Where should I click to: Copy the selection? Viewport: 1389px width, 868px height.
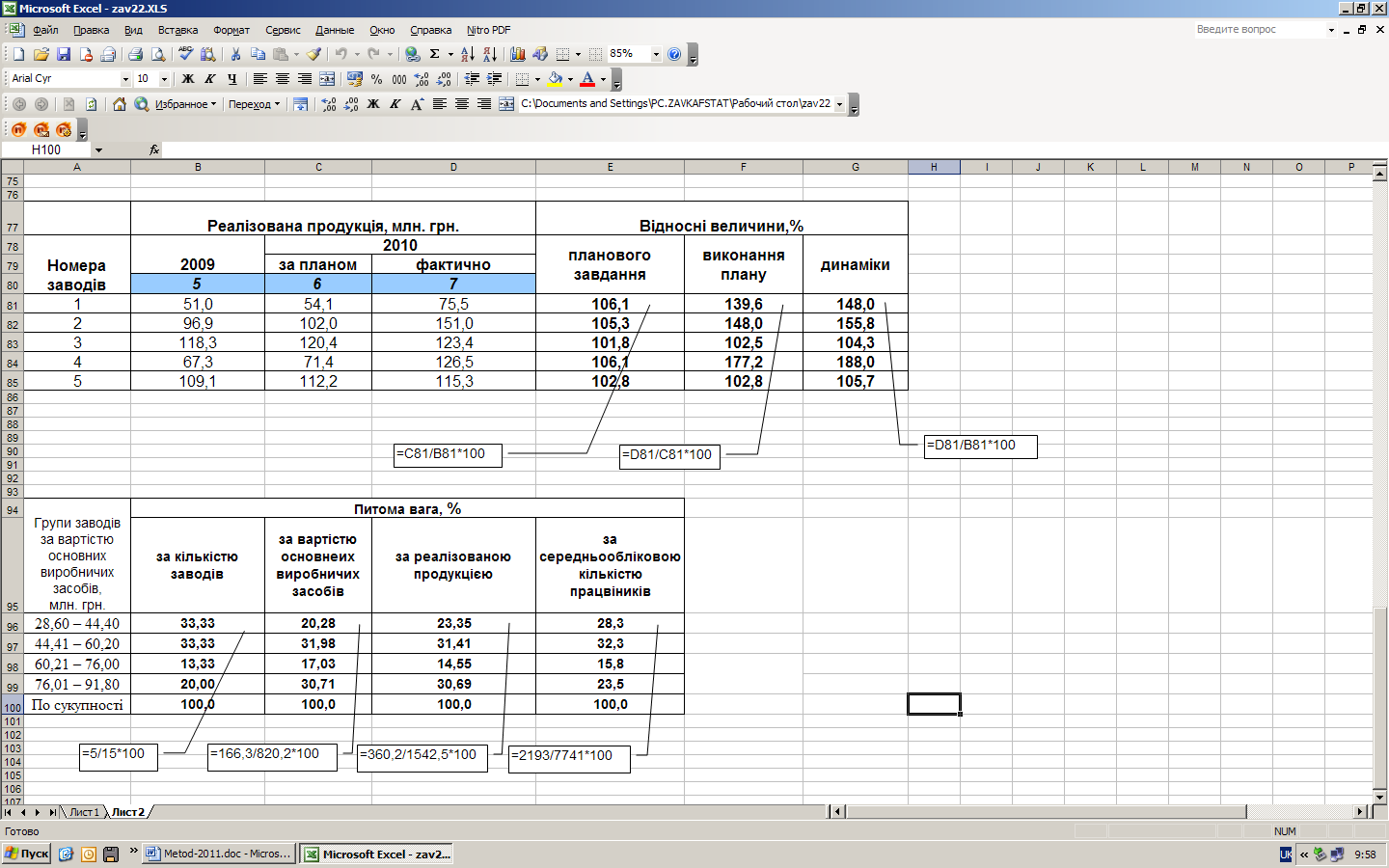coord(258,54)
